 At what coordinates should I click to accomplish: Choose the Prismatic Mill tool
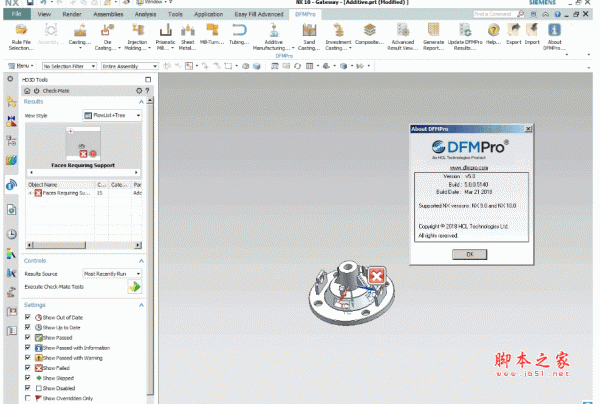166,37
